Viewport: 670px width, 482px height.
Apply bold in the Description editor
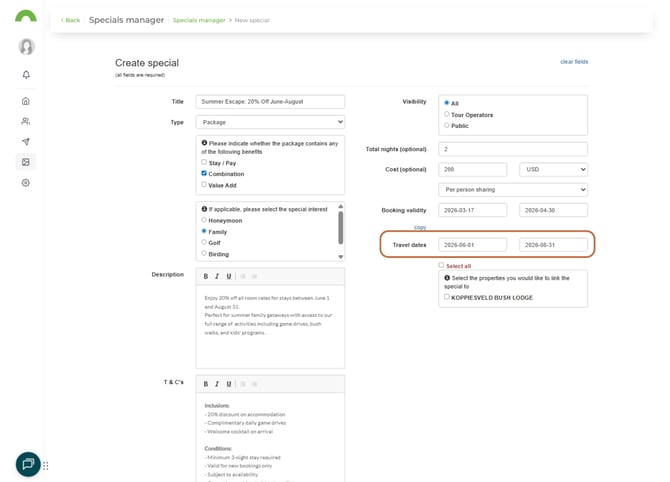click(x=206, y=276)
